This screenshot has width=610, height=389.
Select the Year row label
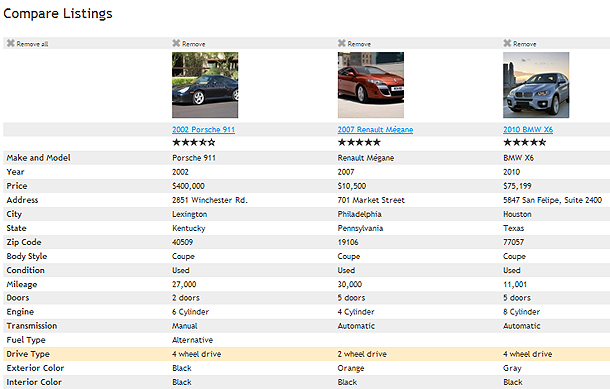[x=16, y=172]
